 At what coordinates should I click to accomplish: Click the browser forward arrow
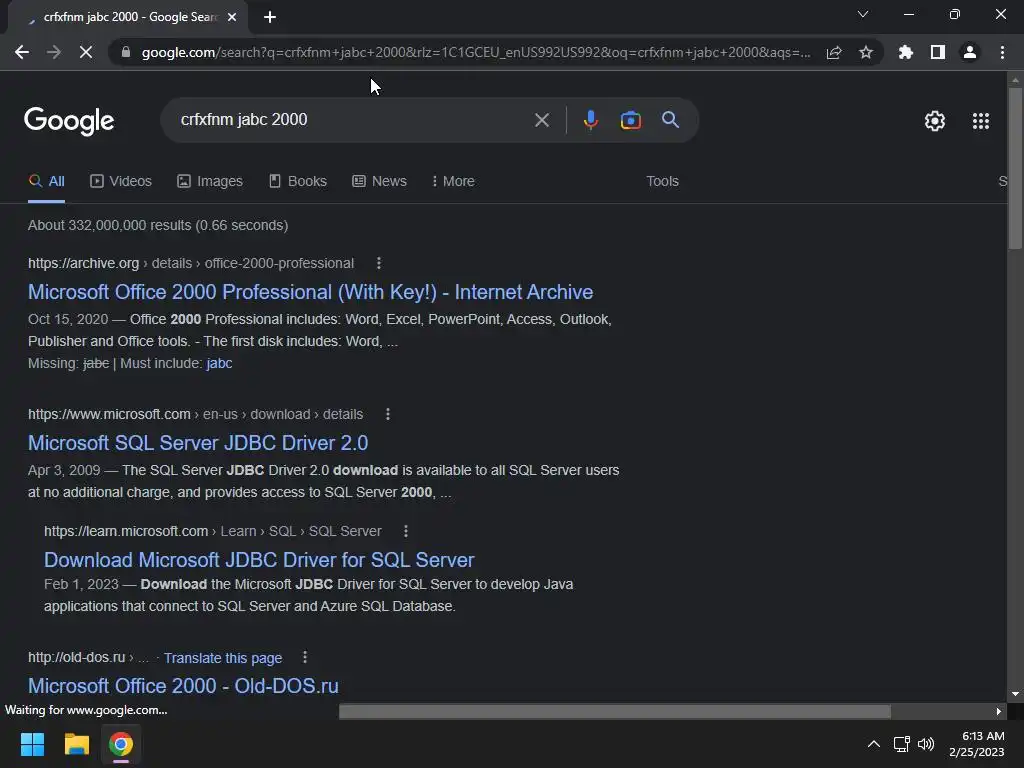(54, 52)
